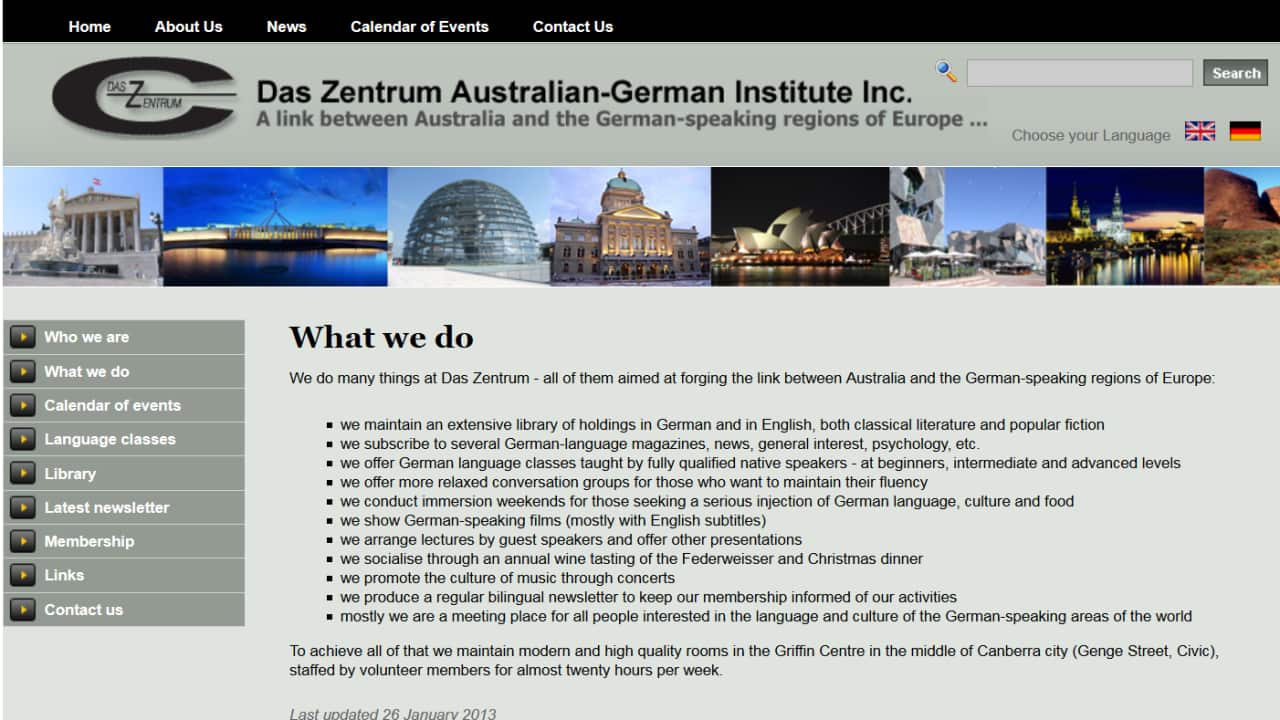Select 'Calendar of events' in left sidebar

click(113, 405)
